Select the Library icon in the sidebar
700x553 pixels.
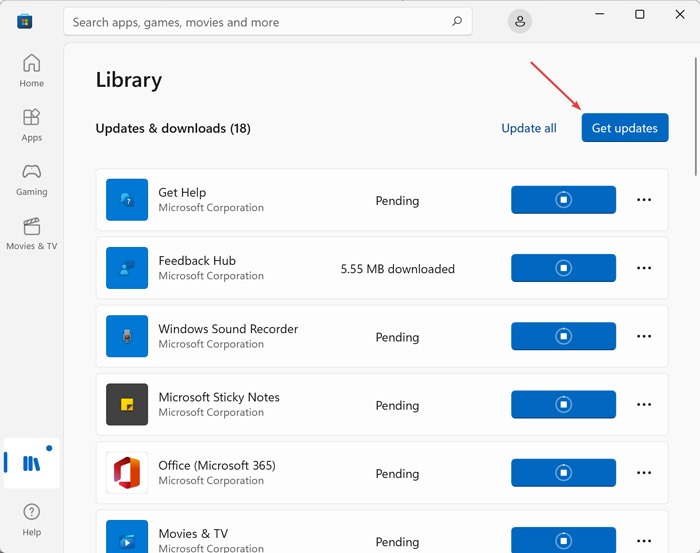click(x=31, y=463)
